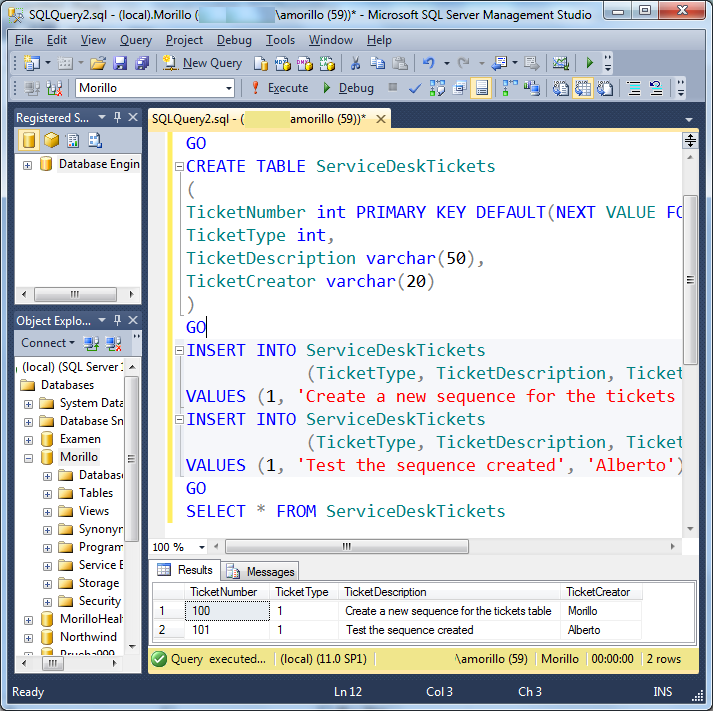The width and height of the screenshot is (713, 711).
Task: Undo the last edit
Action: pyautogui.click(x=428, y=63)
